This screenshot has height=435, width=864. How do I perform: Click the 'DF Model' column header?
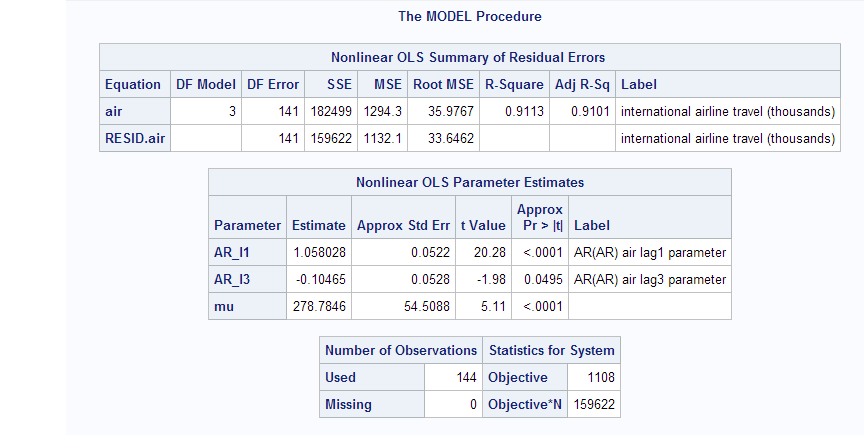pyautogui.click(x=206, y=84)
